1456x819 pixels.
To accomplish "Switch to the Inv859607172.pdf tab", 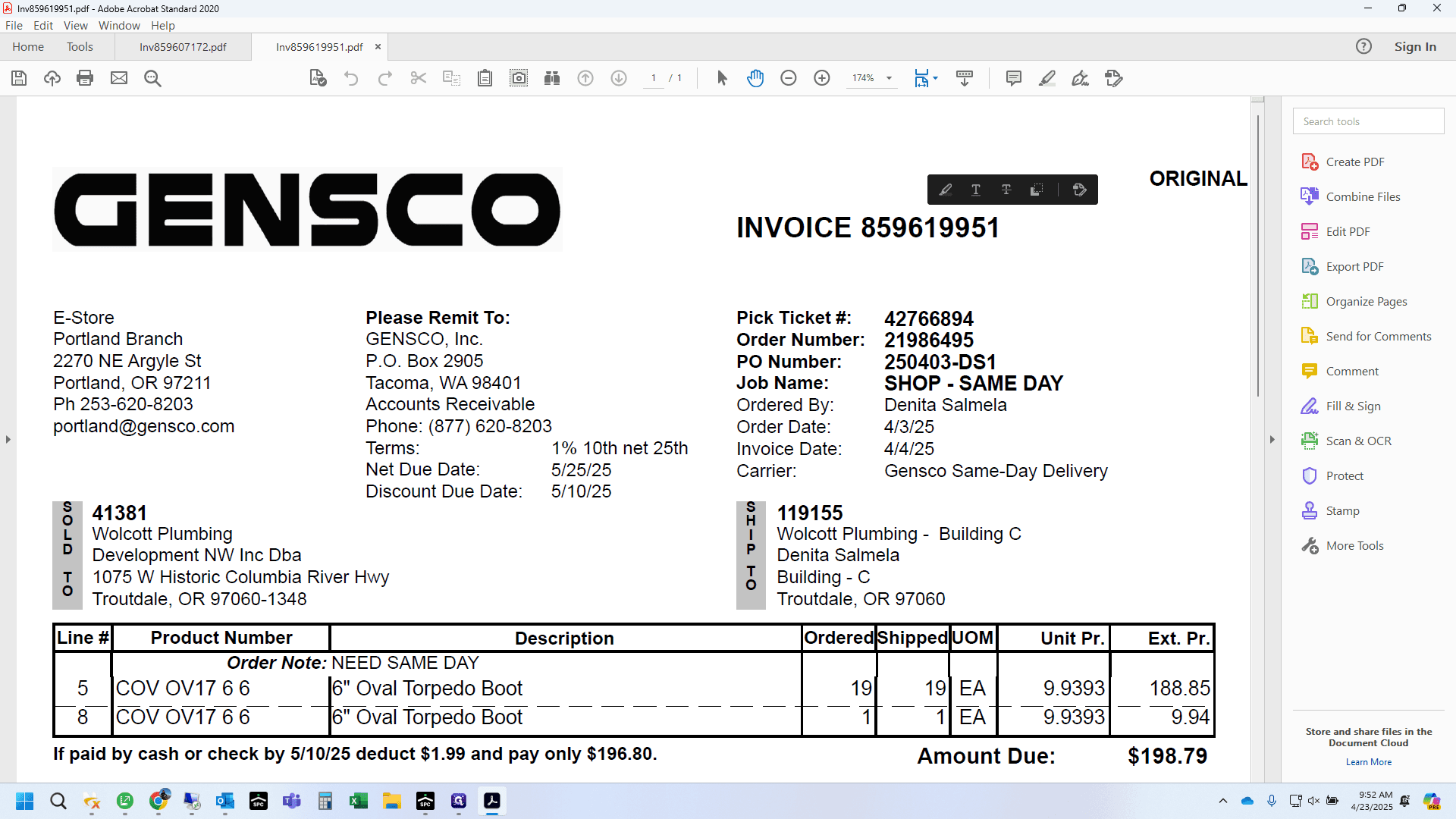I will pyautogui.click(x=183, y=47).
